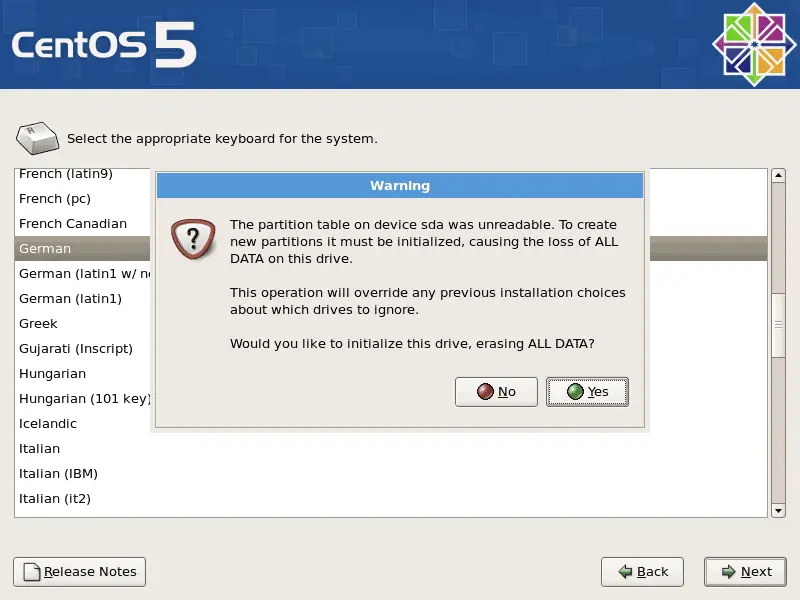Click the Warning dialog title bar
This screenshot has height=600, width=800.
(400, 186)
